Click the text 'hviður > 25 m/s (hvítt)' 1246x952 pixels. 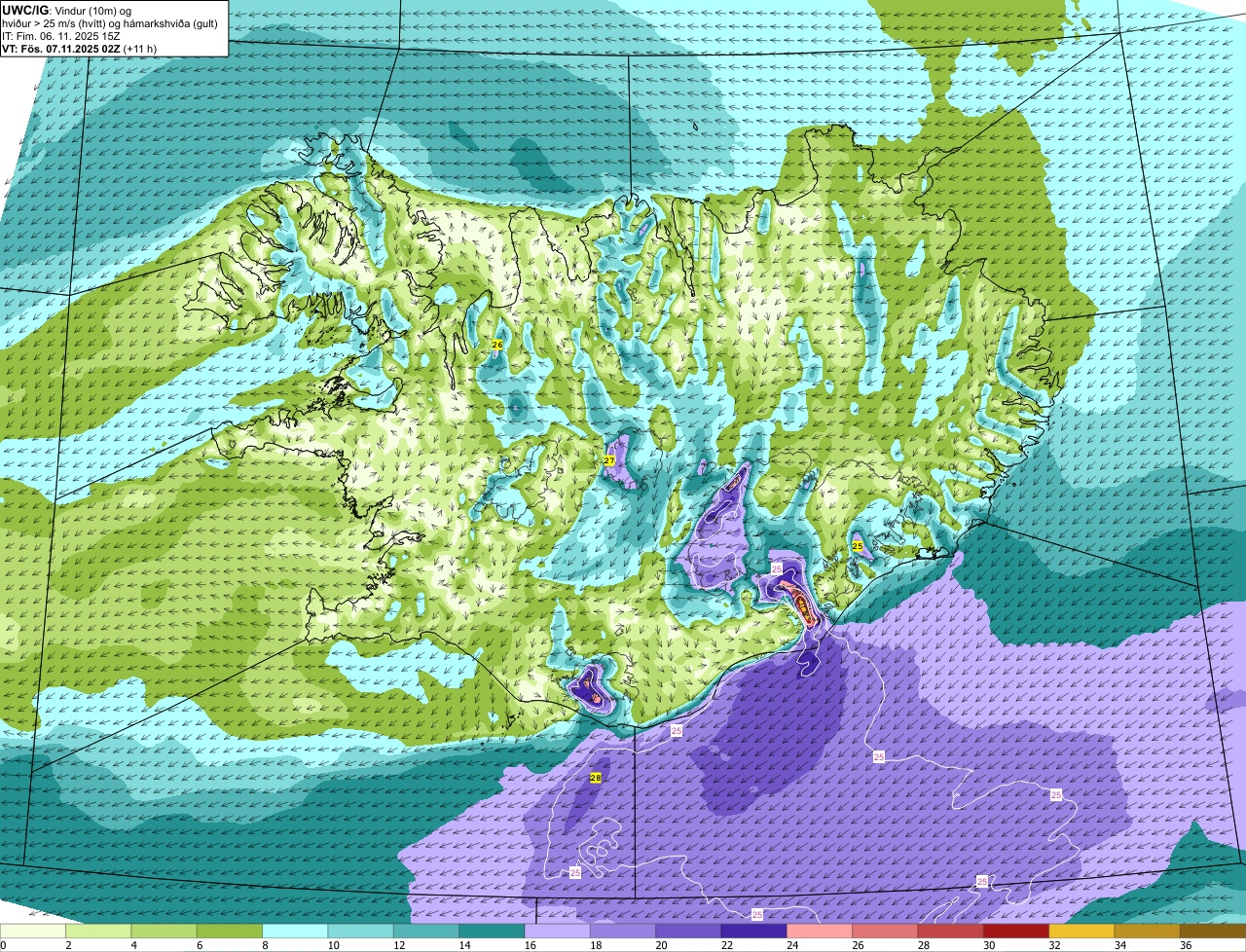pos(55,23)
